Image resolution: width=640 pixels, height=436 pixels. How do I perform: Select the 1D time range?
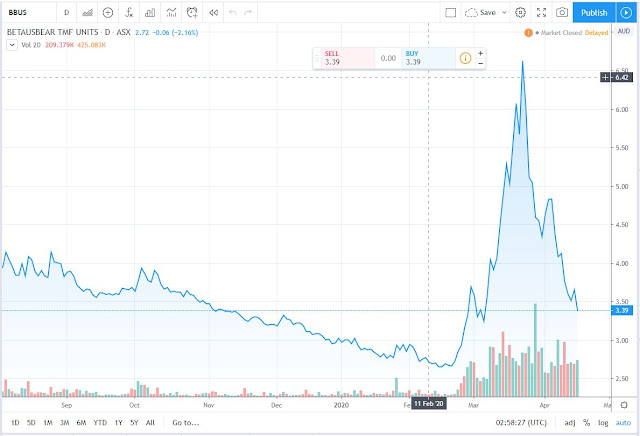tap(15, 423)
